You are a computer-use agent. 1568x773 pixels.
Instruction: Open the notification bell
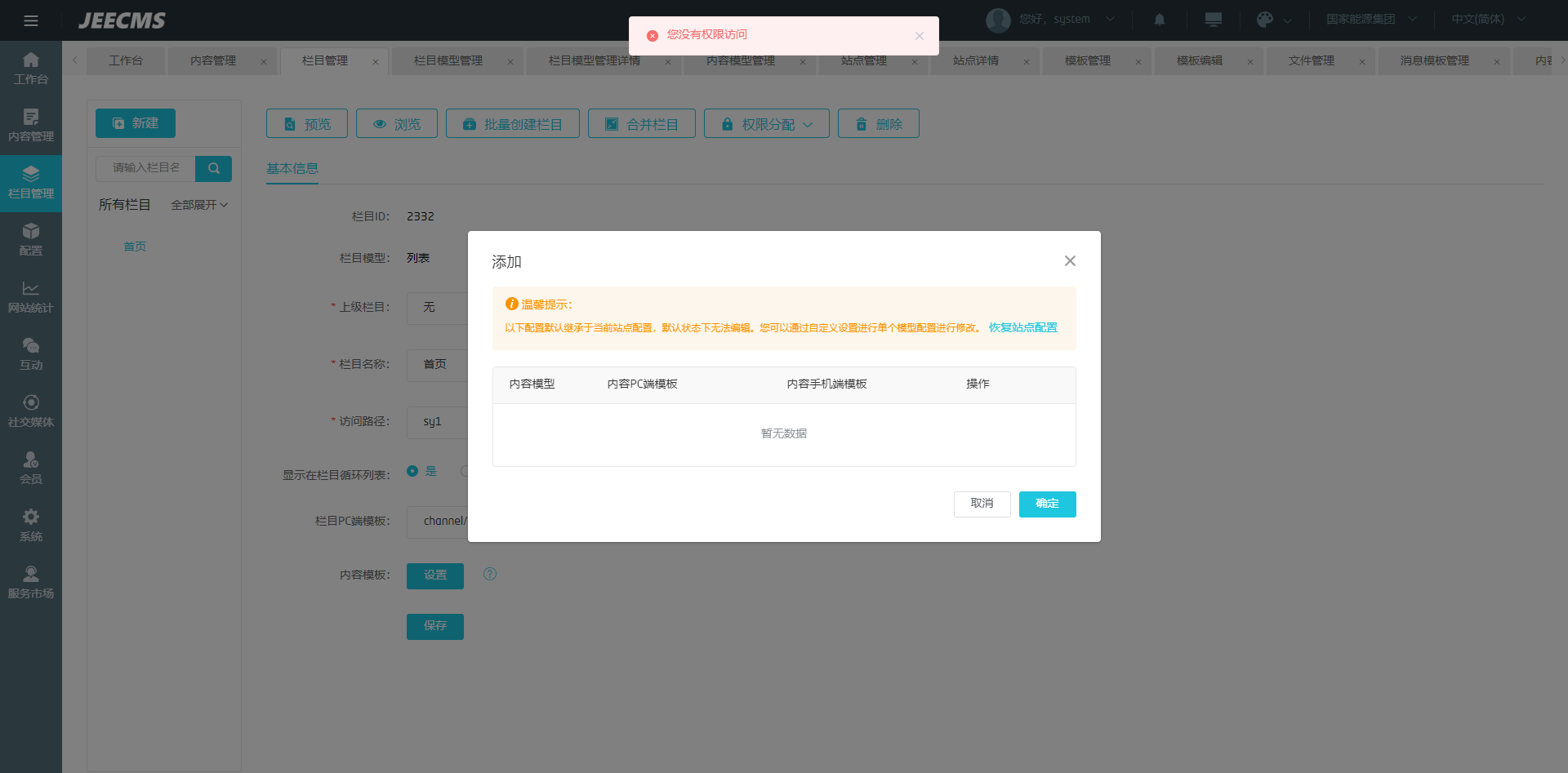tap(1160, 20)
